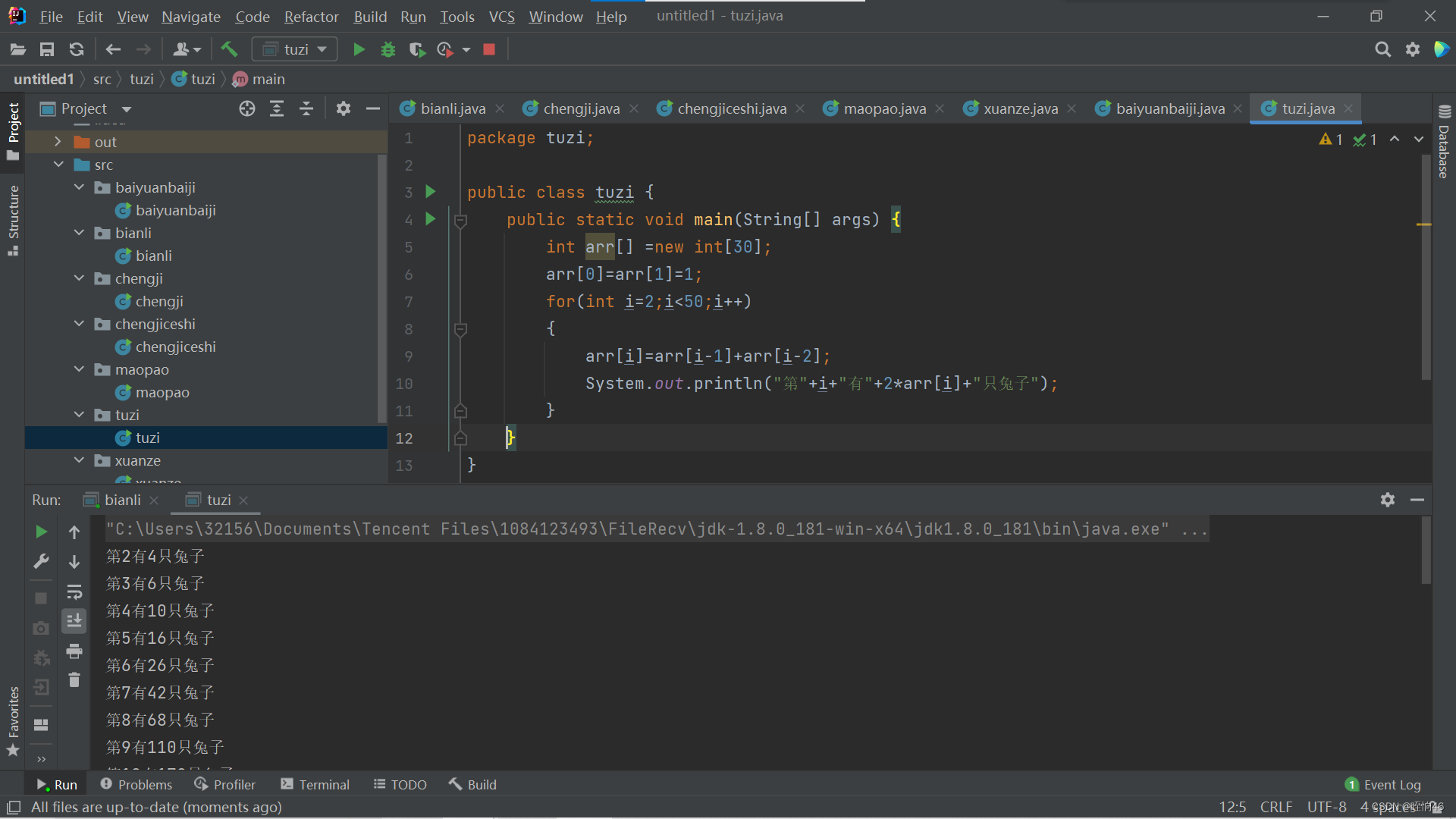Click the yellow warning stripe marker on editor scrollbar

click(x=1423, y=224)
